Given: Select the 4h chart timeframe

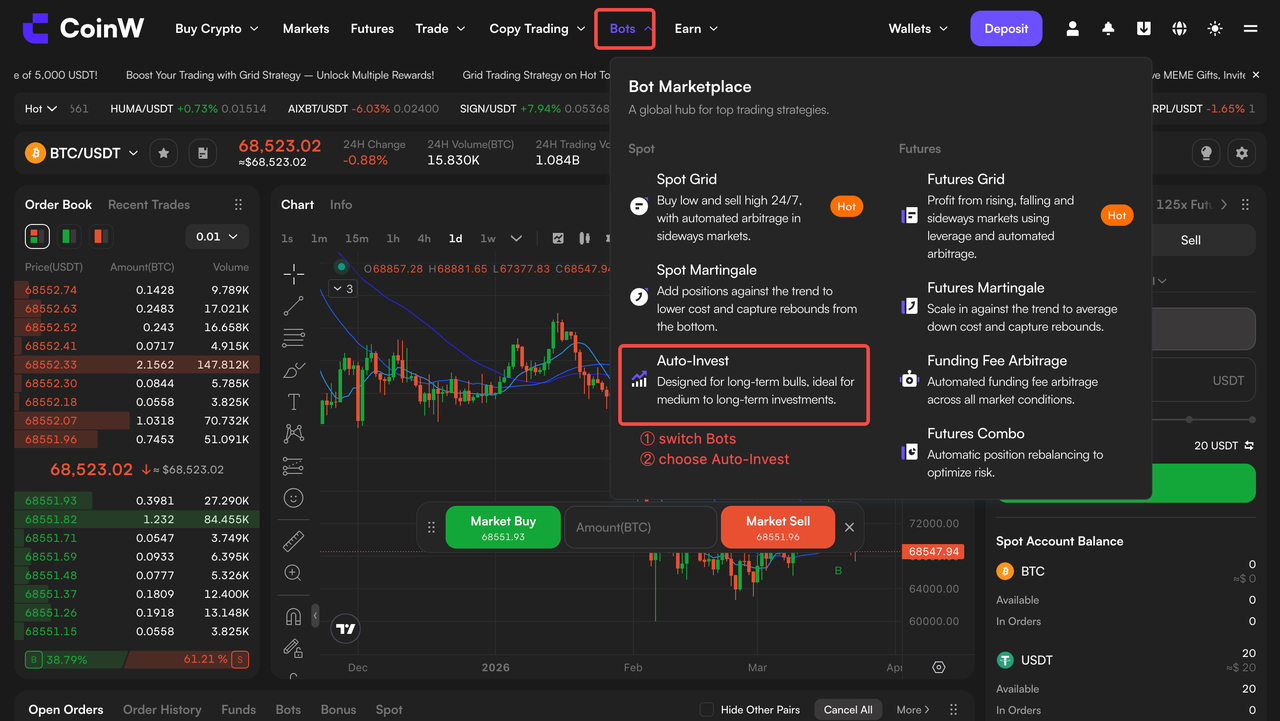Looking at the screenshot, I should point(424,238).
